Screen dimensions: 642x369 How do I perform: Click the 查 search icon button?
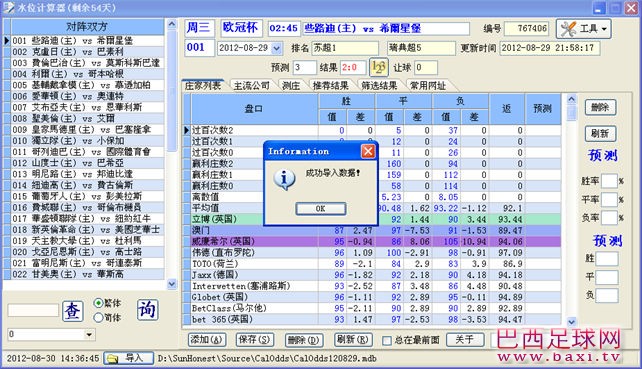click(73, 311)
